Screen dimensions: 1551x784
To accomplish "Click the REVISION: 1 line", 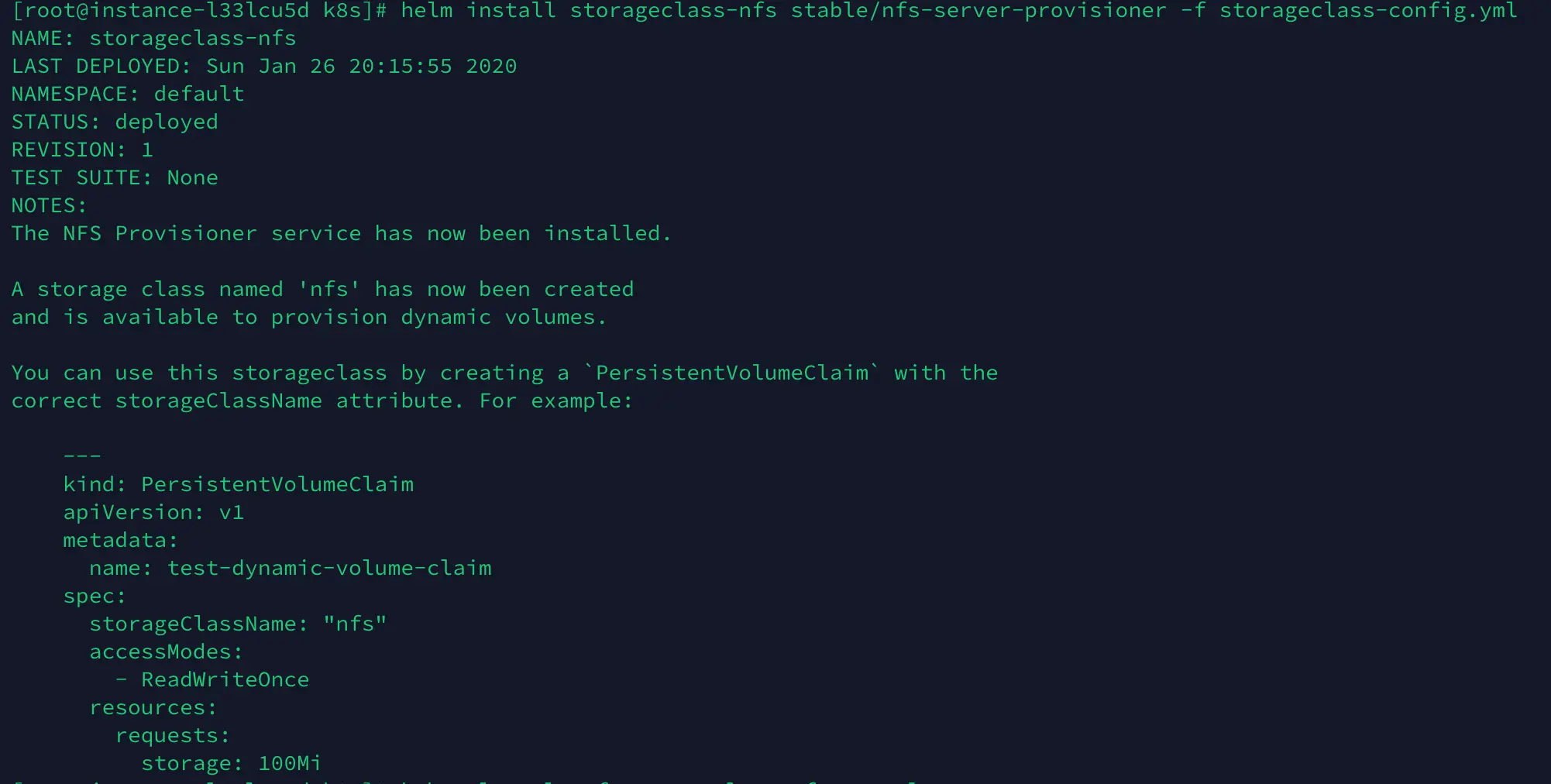I will (x=82, y=150).
